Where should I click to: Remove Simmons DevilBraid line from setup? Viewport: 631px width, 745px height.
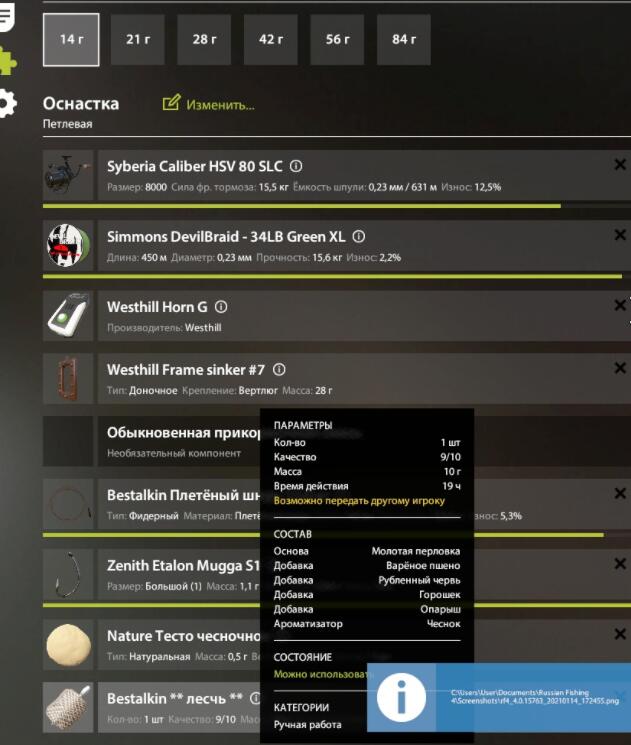click(x=620, y=235)
